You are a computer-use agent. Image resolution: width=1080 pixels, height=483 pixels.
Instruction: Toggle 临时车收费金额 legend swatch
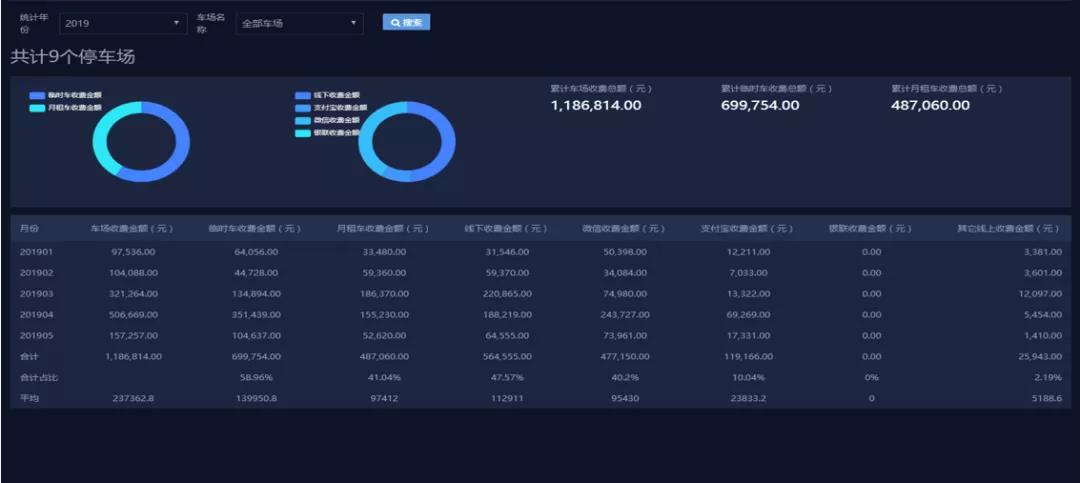pos(37,95)
